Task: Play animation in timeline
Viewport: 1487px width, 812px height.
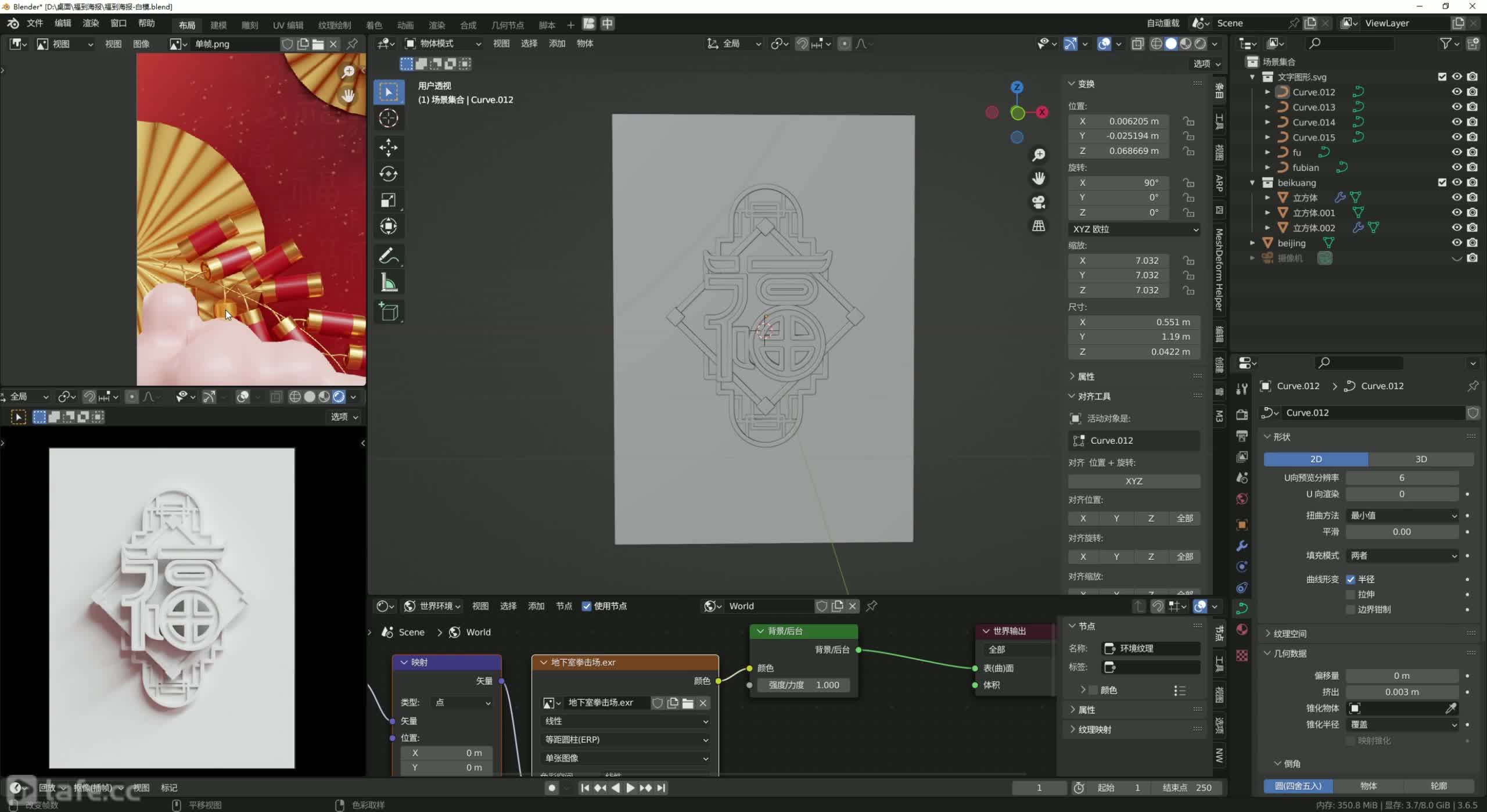Action: tap(630, 788)
